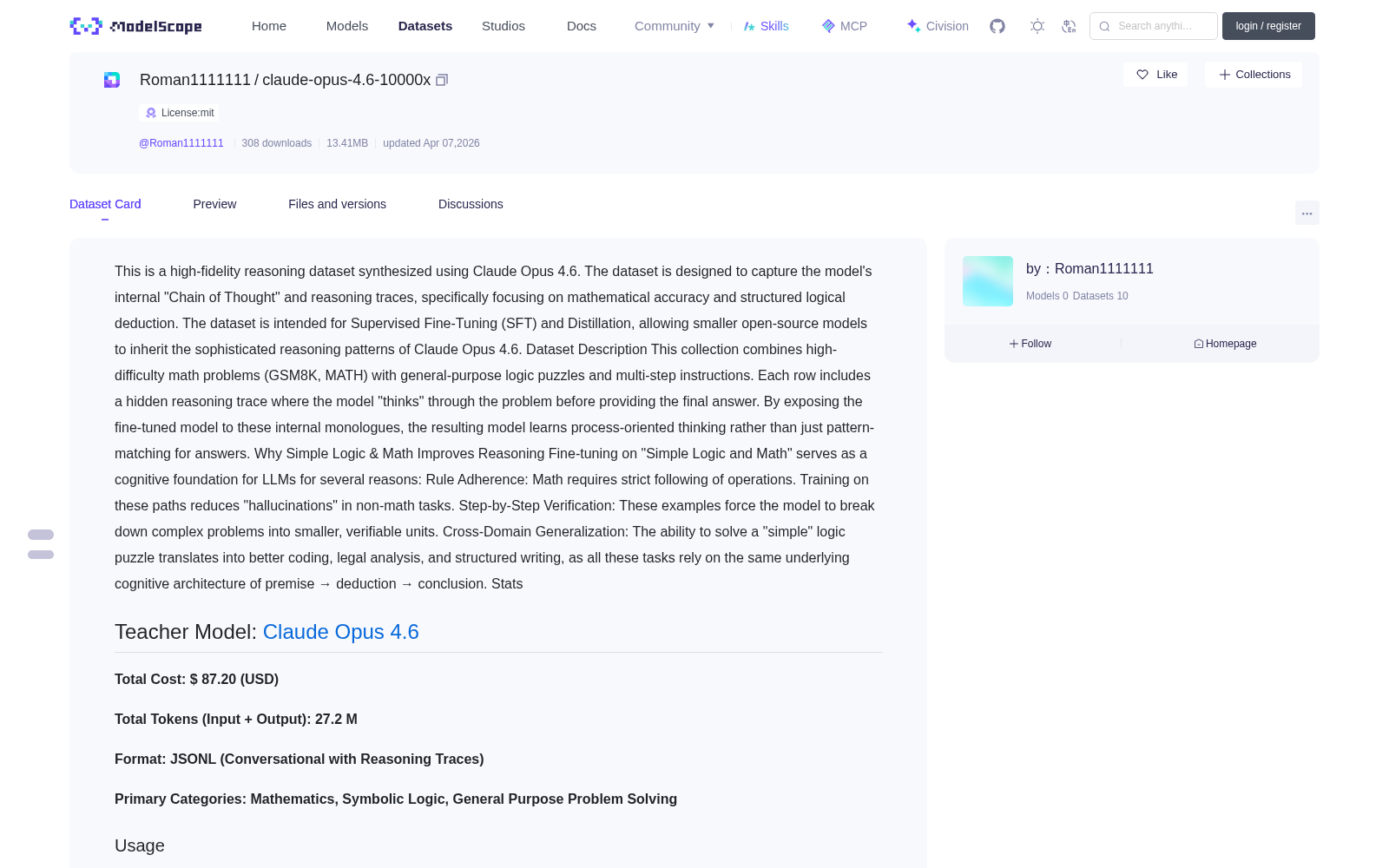This screenshot has height=868, width=1389.
Task: Click the search anything field
Action: tap(1154, 26)
